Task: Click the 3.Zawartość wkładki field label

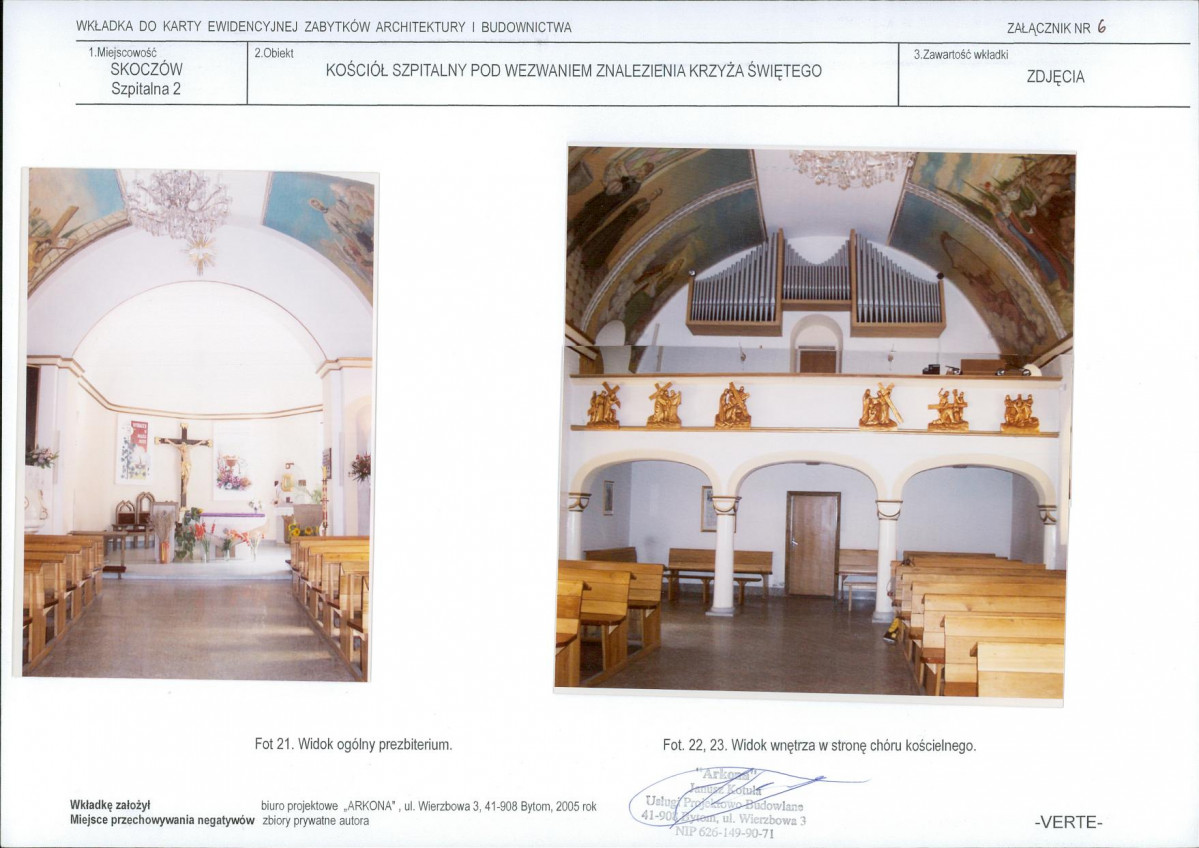Action: (x=960, y=54)
